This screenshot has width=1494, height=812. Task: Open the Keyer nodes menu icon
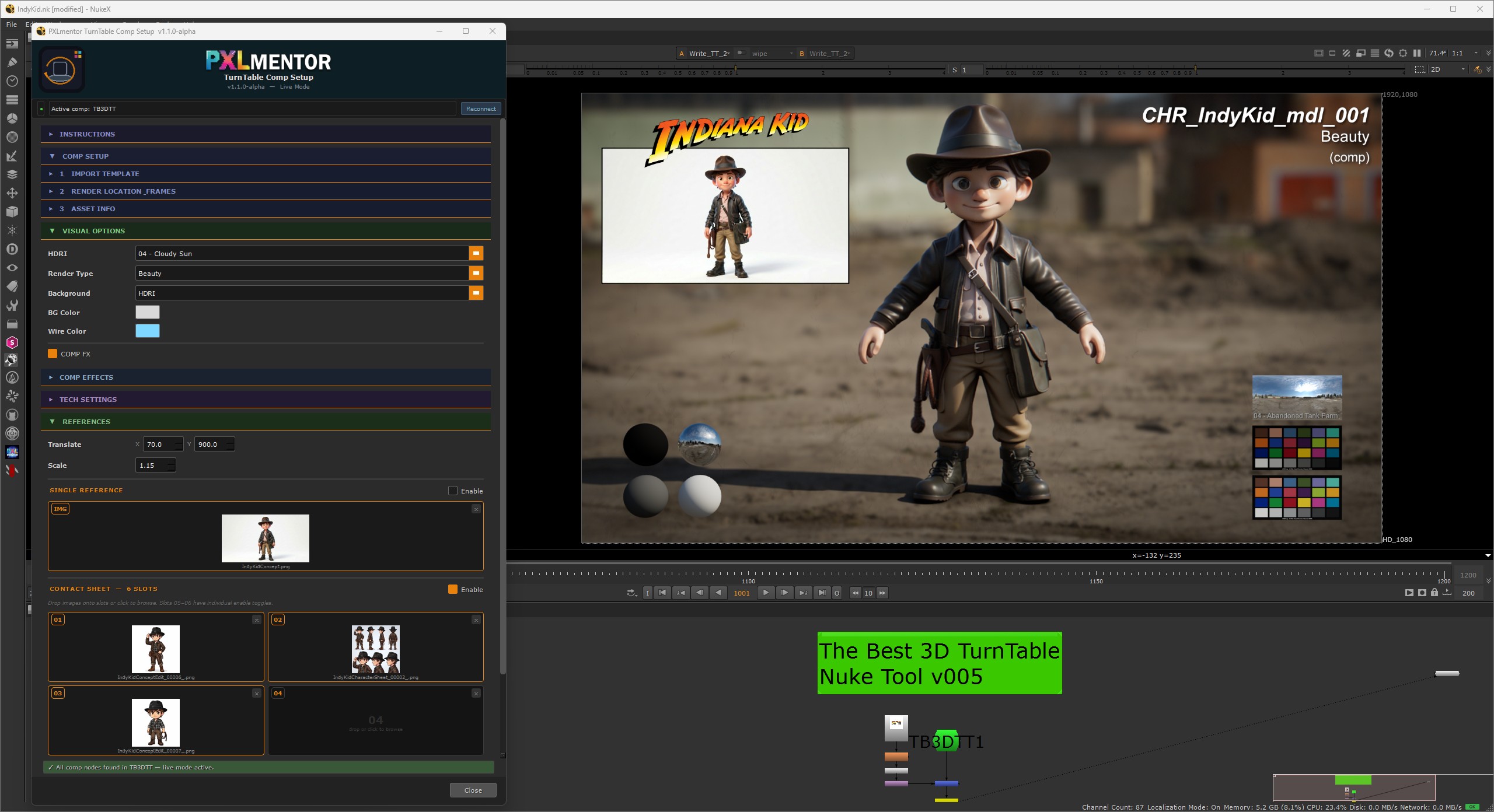(12, 156)
